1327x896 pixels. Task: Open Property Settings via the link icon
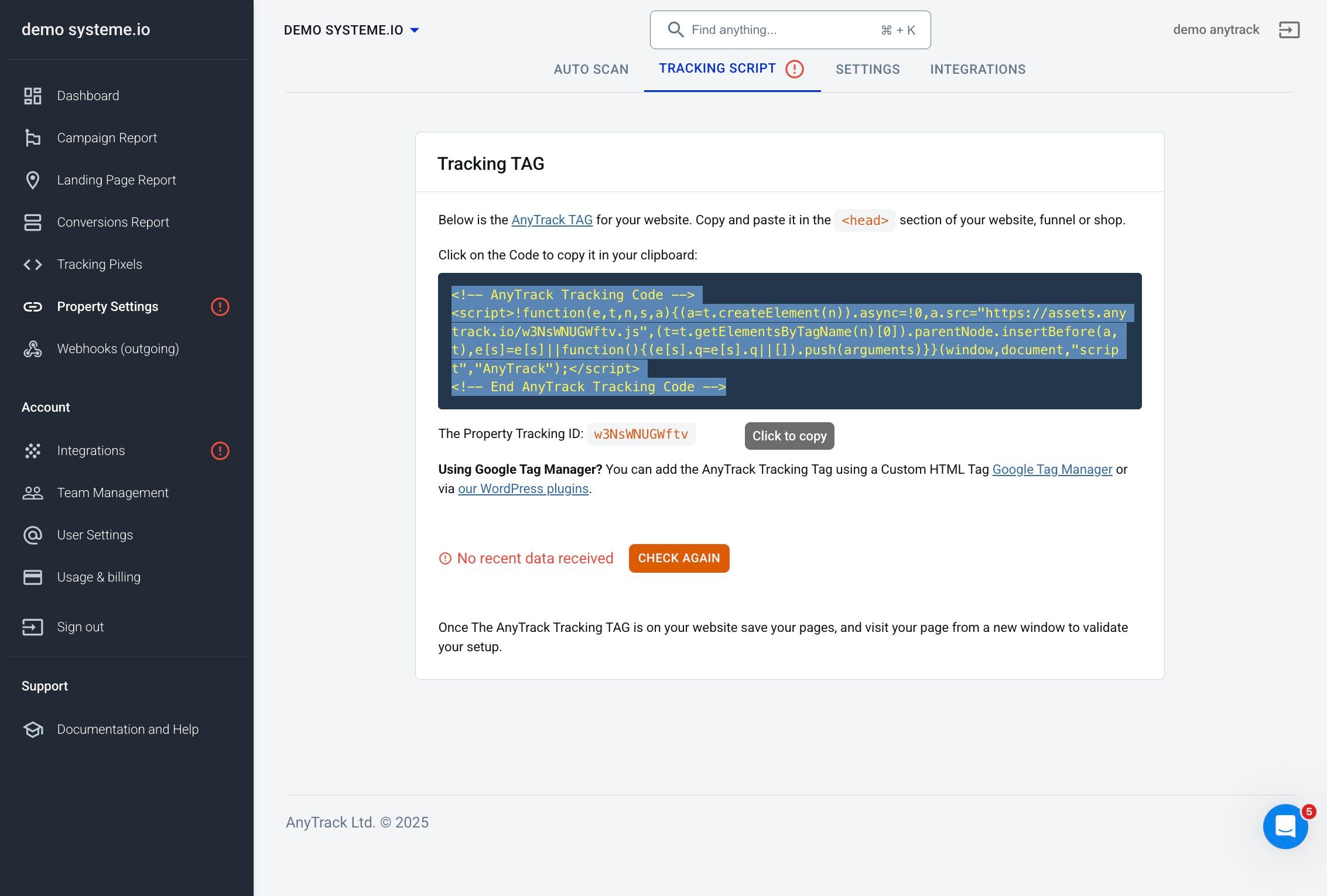[33, 306]
